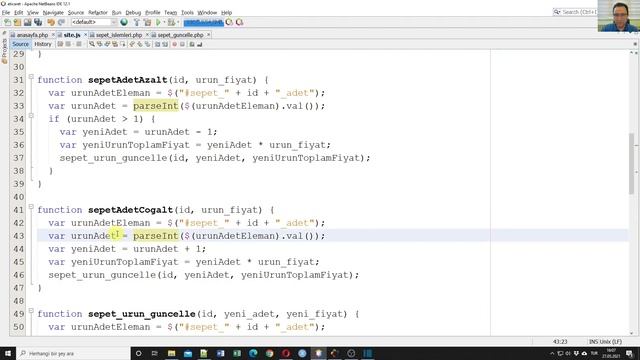
Task: Collapse the sepetAdetCogalt function fold
Action: pyautogui.click(x=31, y=207)
